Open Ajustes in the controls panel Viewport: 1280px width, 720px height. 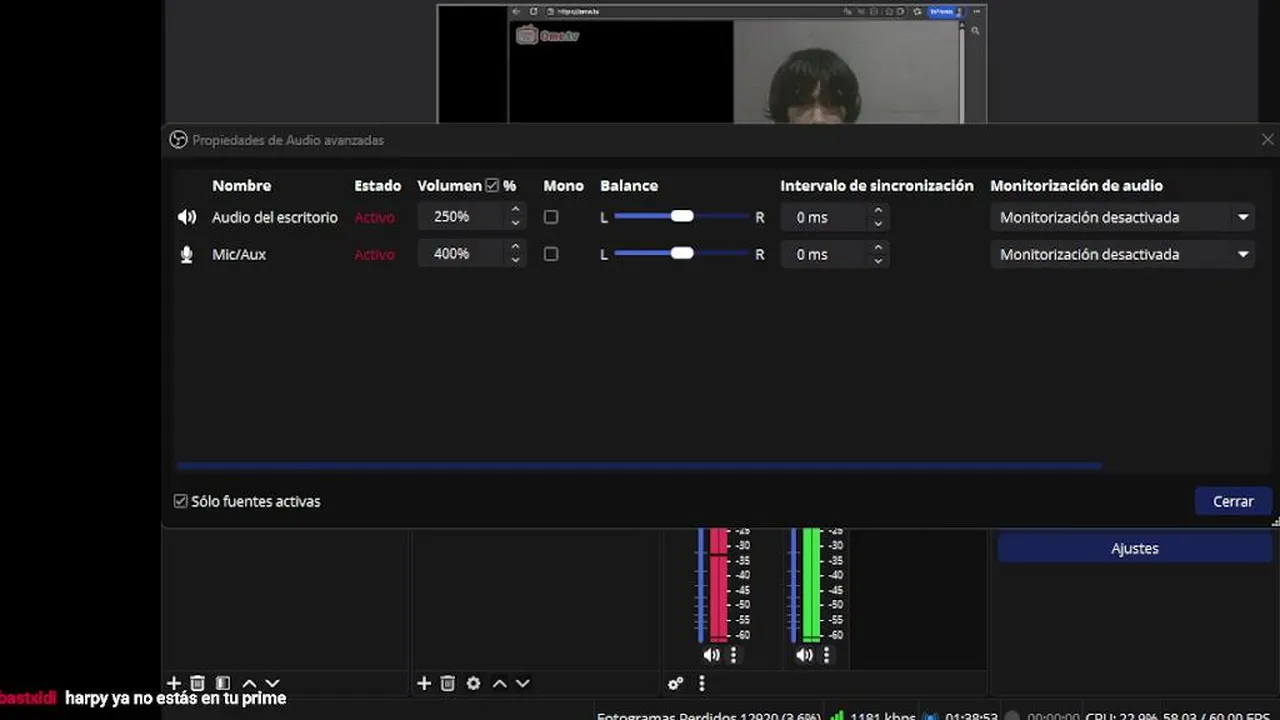click(x=1135, y=548)
